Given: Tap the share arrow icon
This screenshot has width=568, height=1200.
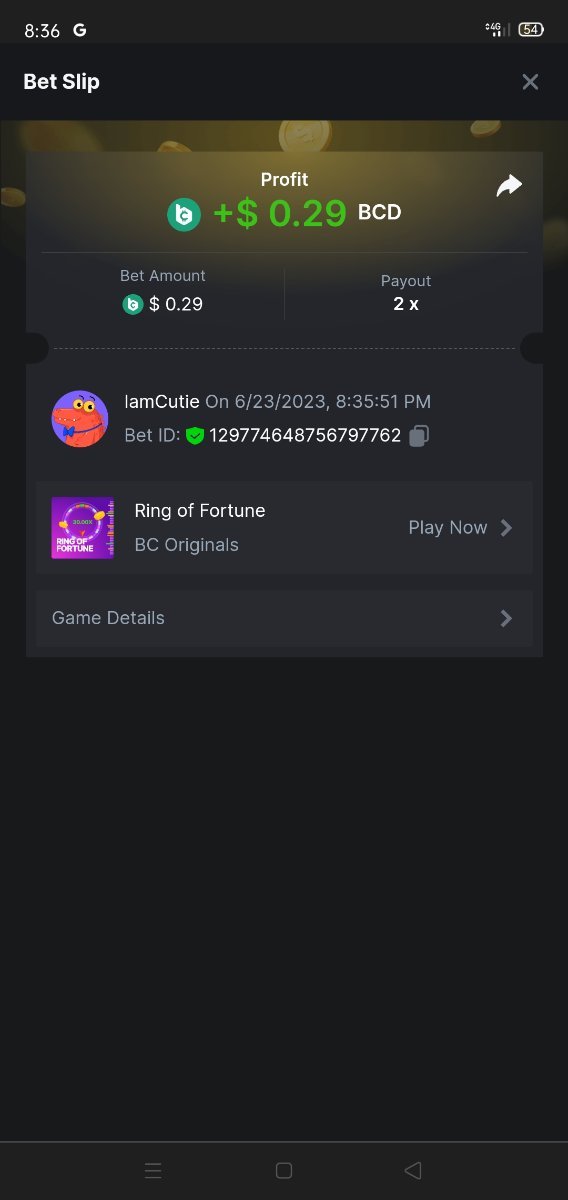Looking at the screenshot, I should click(509, 186).
